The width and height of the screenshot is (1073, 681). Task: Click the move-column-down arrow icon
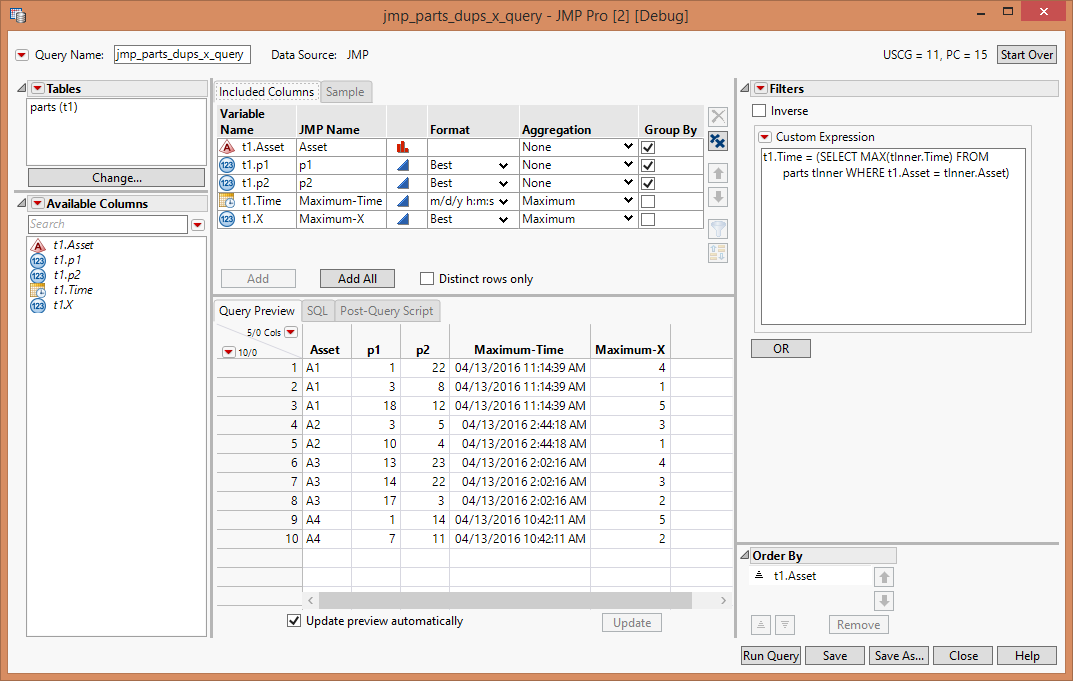(x=718, y=197)
